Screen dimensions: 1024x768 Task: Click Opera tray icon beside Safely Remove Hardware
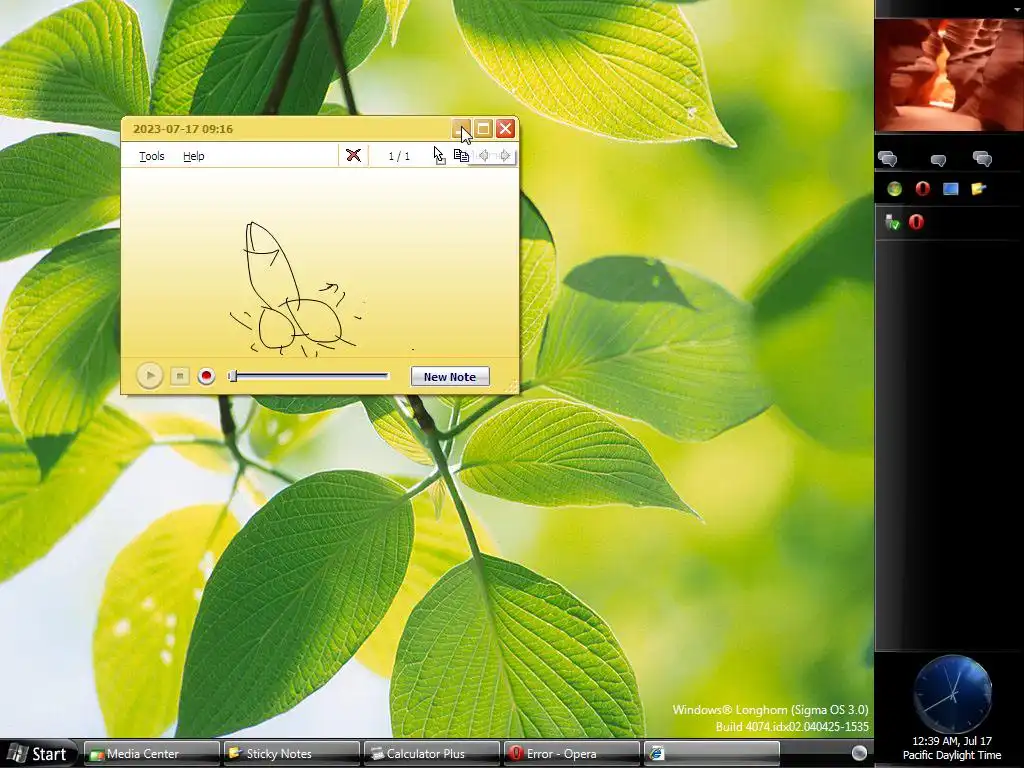coord(916,223)
